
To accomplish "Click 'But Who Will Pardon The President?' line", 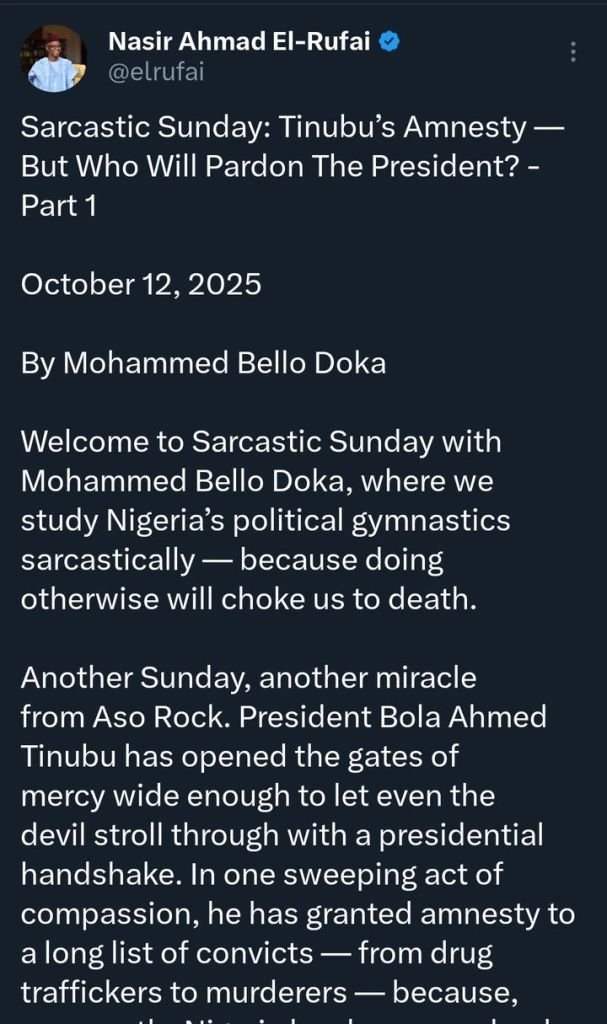I will [x=270, y=166].
